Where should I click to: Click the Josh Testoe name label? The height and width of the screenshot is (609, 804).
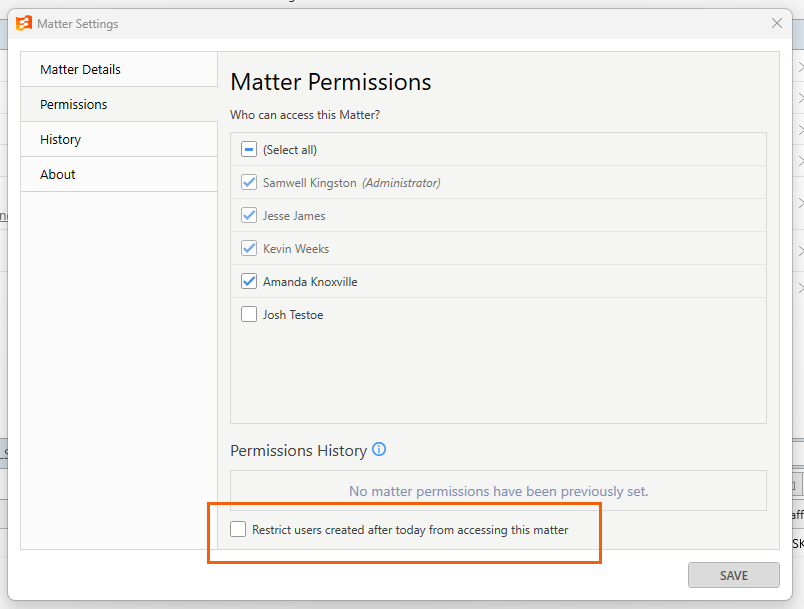point(293,315)
